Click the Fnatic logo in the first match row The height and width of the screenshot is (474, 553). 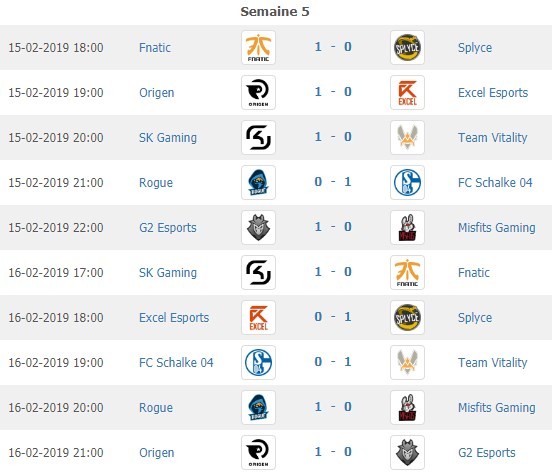click(258, 48)
